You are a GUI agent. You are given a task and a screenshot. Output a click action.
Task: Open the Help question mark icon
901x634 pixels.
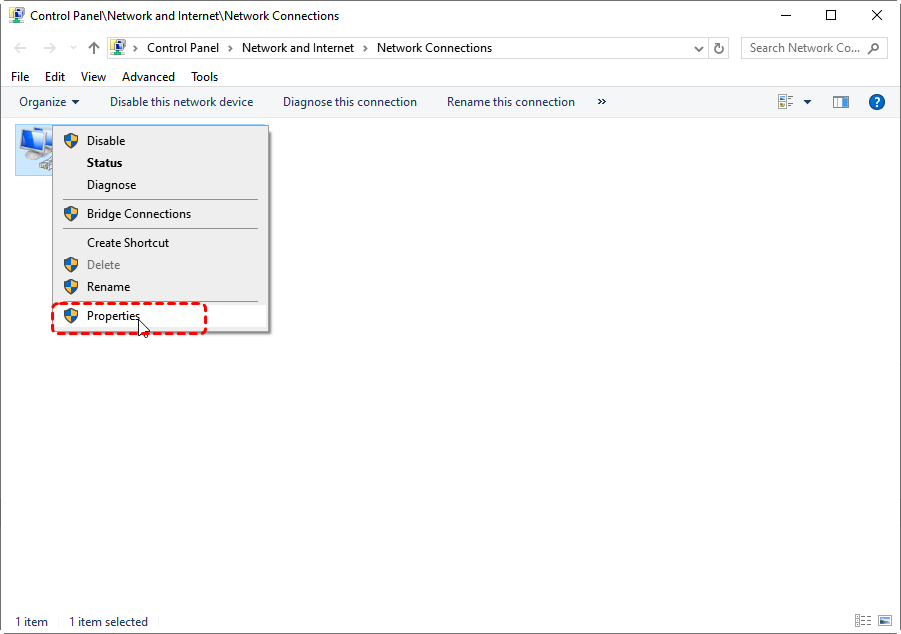coord(877,102)
